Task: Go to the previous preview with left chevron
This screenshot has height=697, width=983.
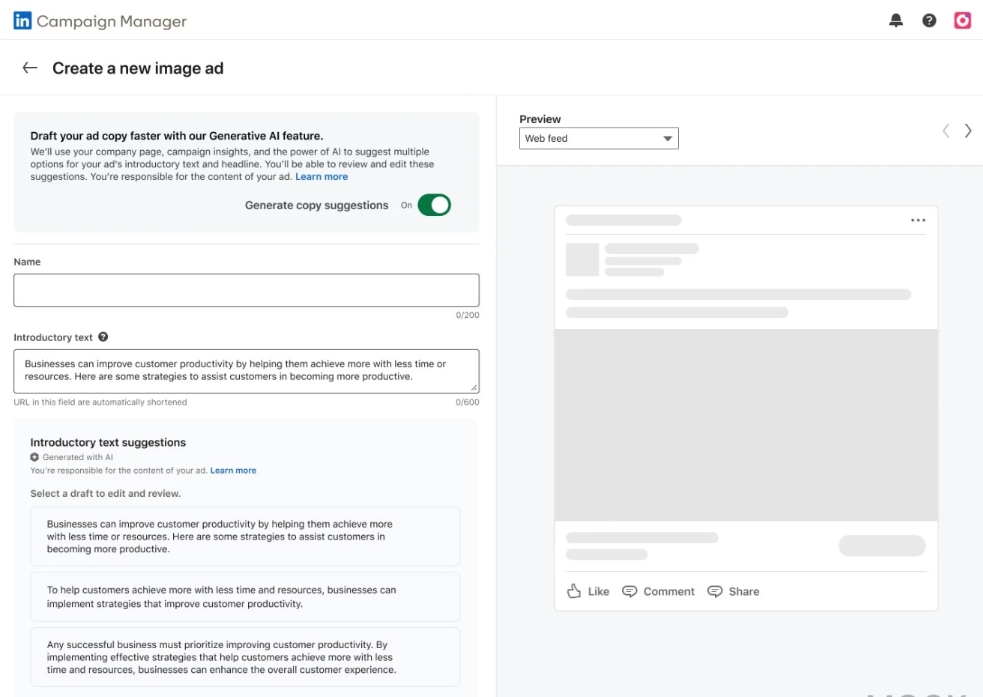Action: [946, 130]
